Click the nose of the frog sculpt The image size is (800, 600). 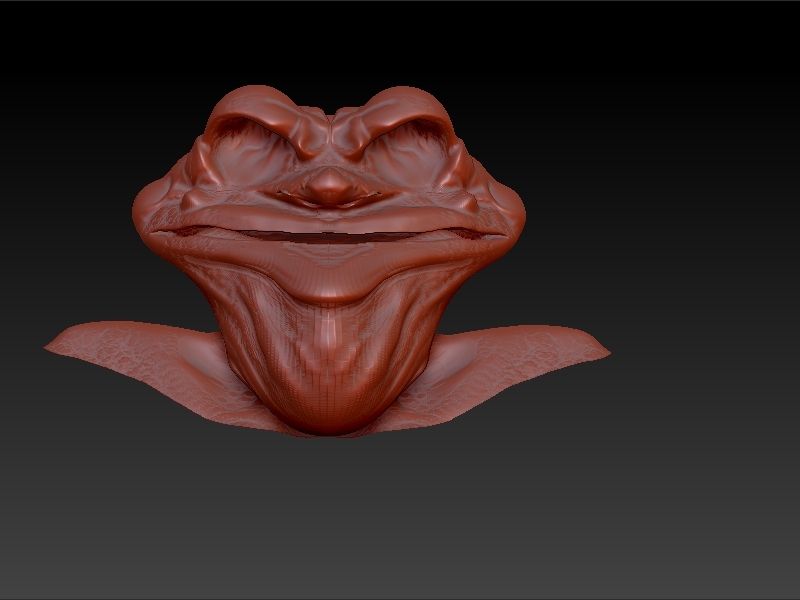click(330, 185)
